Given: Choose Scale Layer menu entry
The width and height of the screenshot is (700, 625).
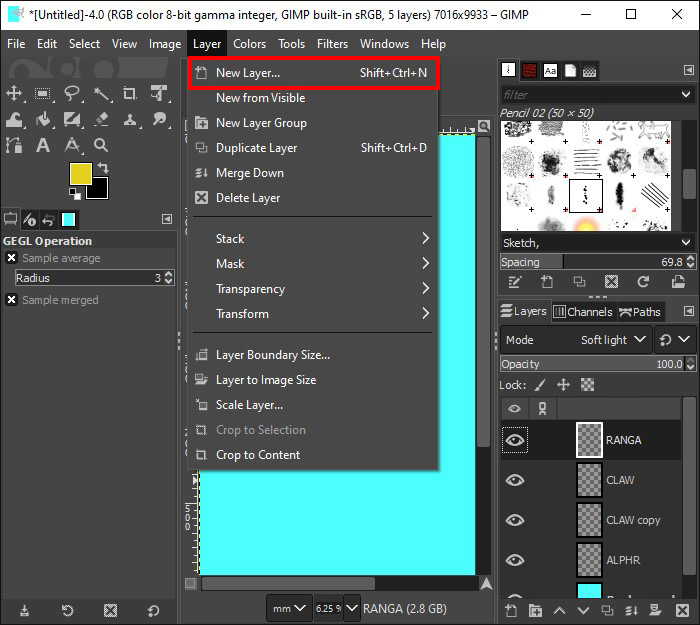Looking at the screenshot, I should [x=312, y=405].
